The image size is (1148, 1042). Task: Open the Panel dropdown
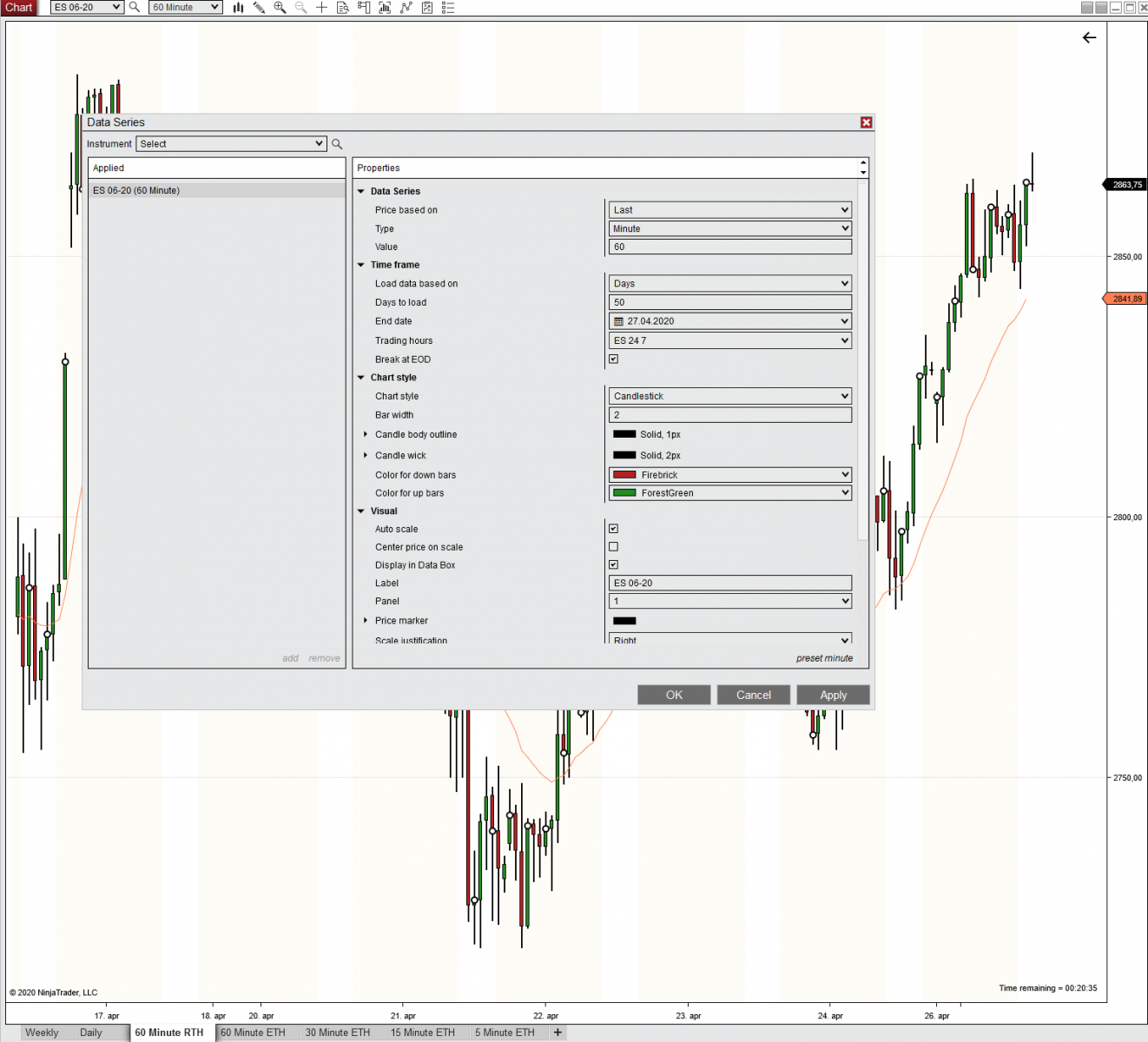coord(730,601)
